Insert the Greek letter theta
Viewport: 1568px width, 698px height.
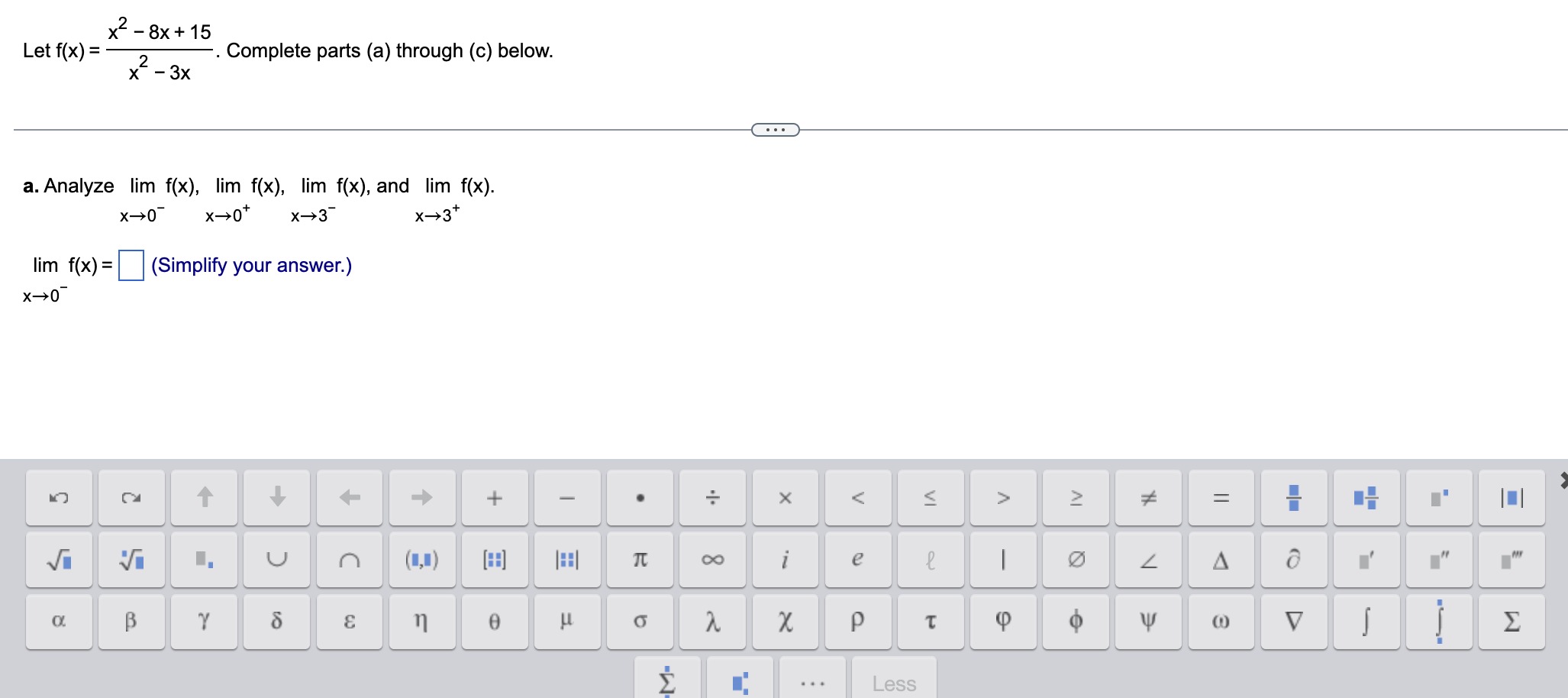(495, 622)
